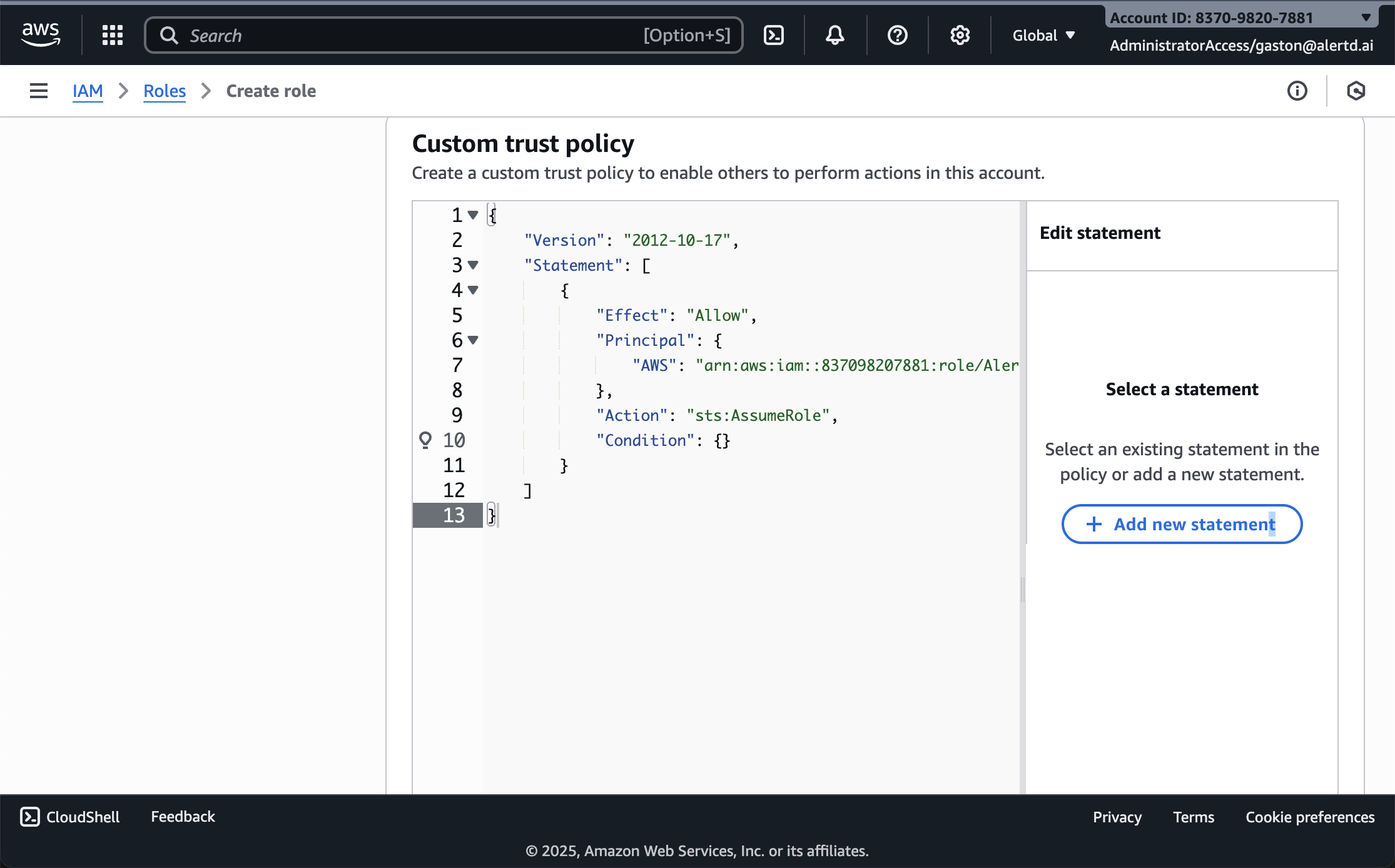Collapse the outer JSON brace on line 1
The width and height of the screenshot is (1395, 868).
(x=474, y=214)
